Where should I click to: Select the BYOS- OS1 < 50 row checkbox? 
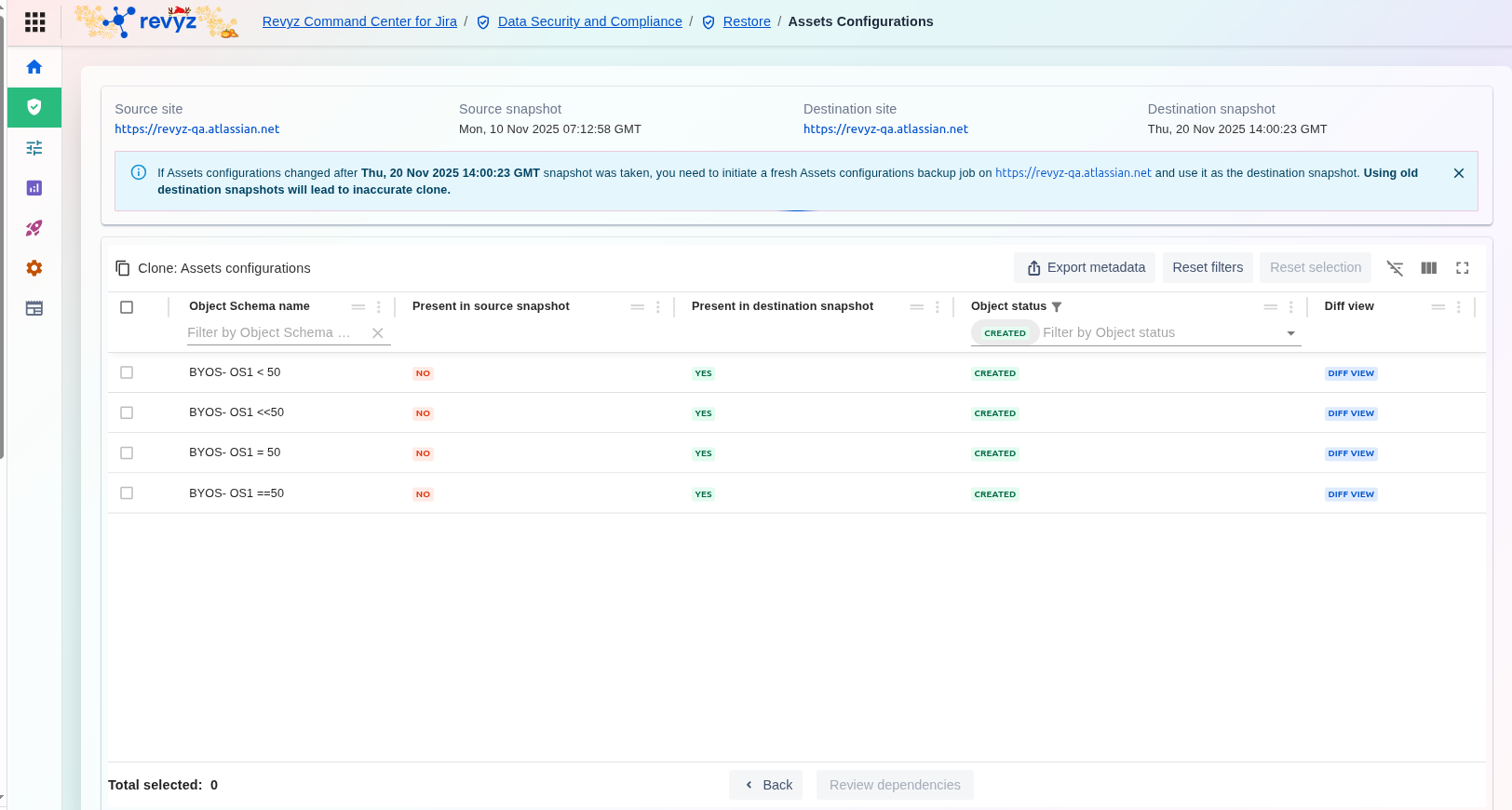(127, 372)
